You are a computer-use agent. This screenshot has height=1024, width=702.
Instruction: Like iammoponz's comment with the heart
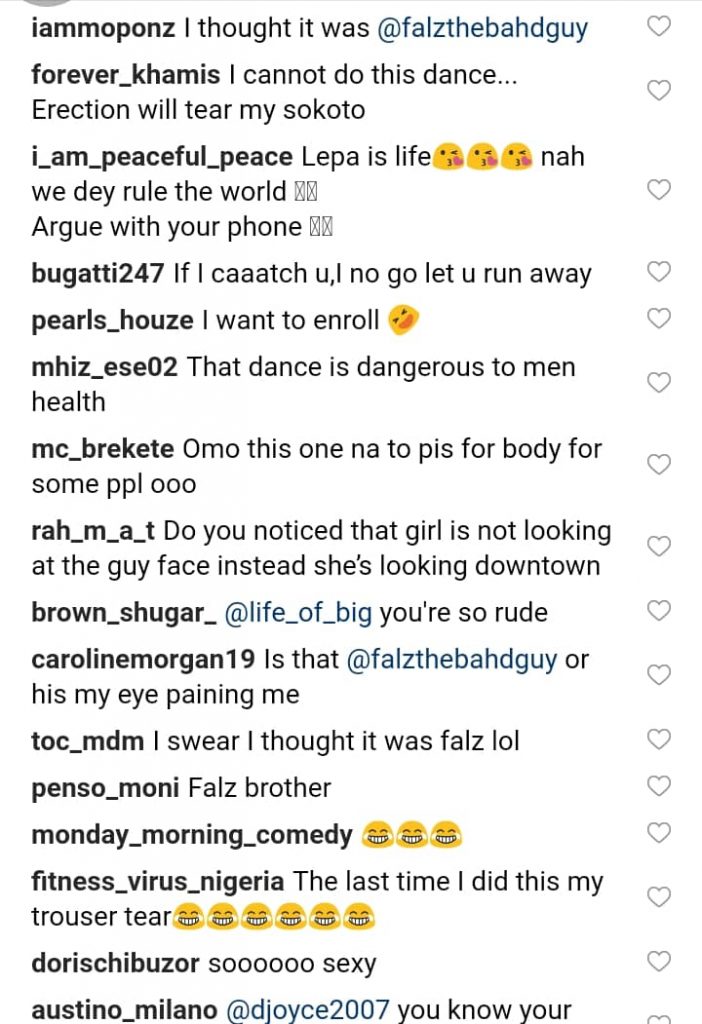coord(659,27)
